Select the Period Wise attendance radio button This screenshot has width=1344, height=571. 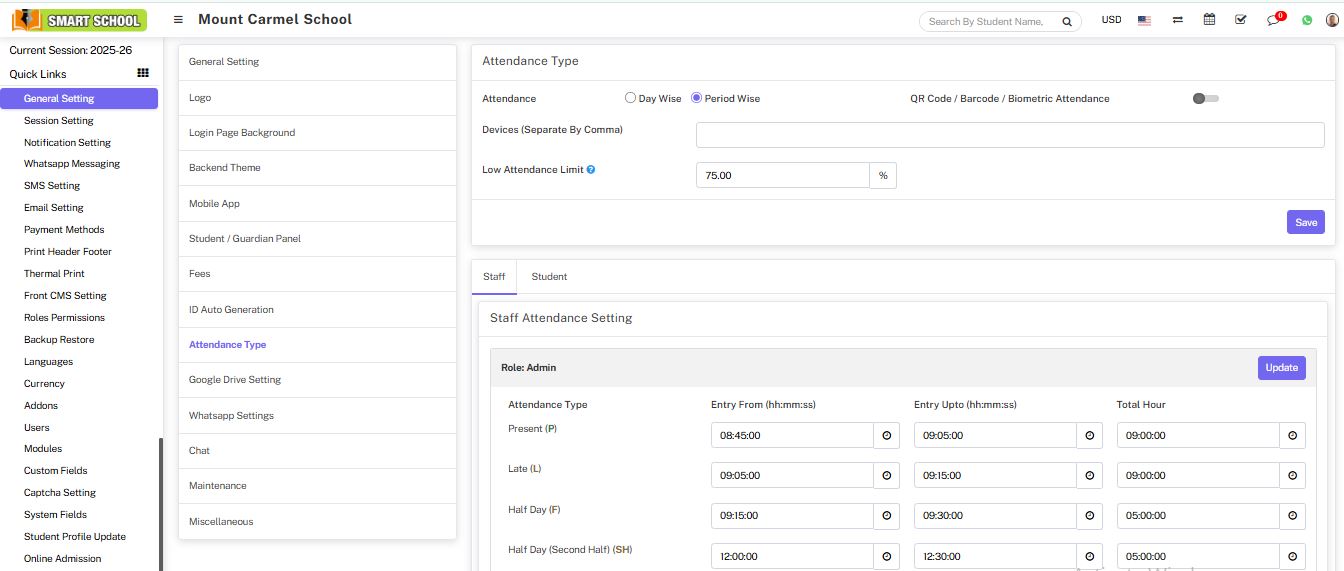tap(697, 98)
